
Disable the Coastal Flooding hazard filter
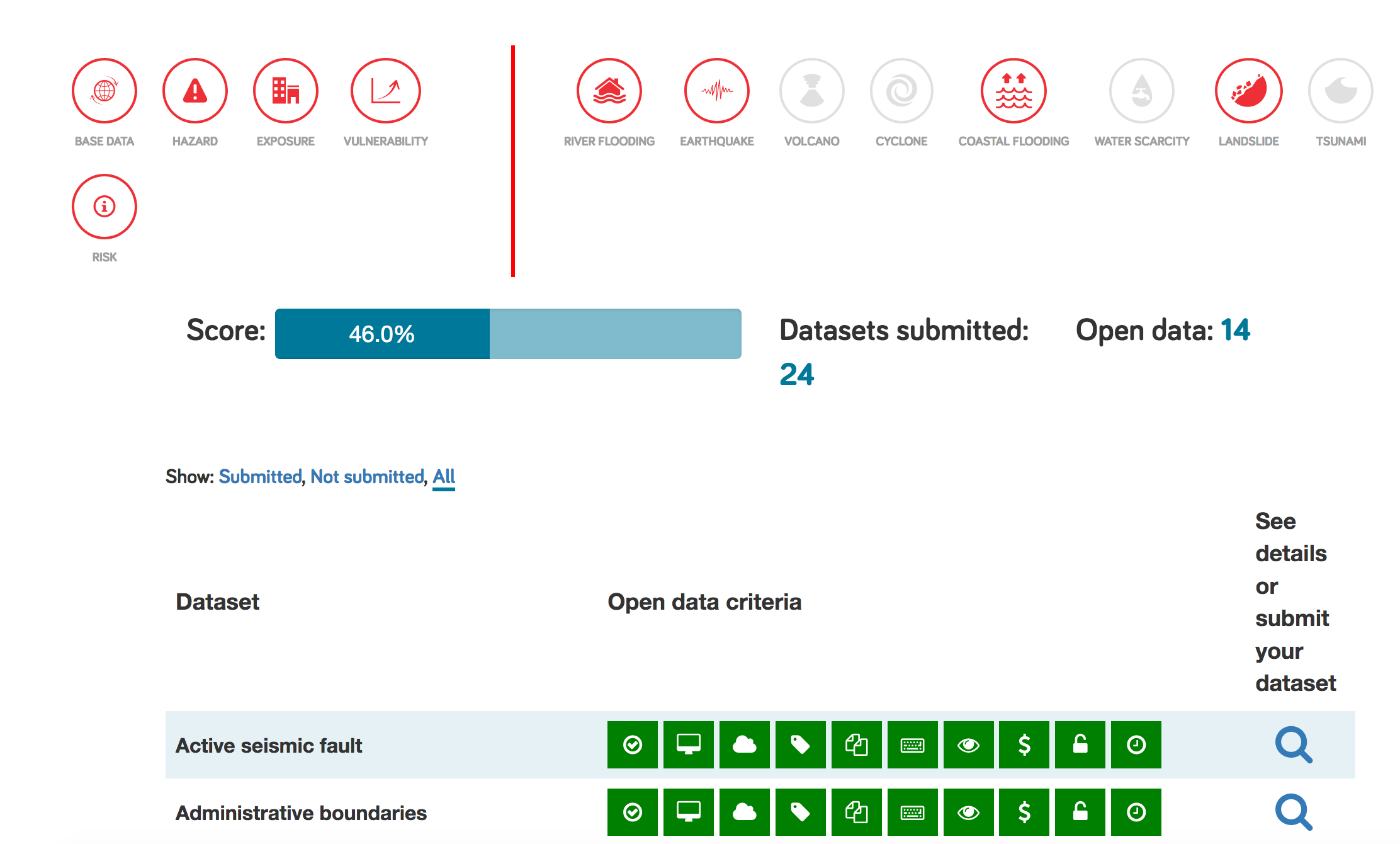(x=1013, y=91)
